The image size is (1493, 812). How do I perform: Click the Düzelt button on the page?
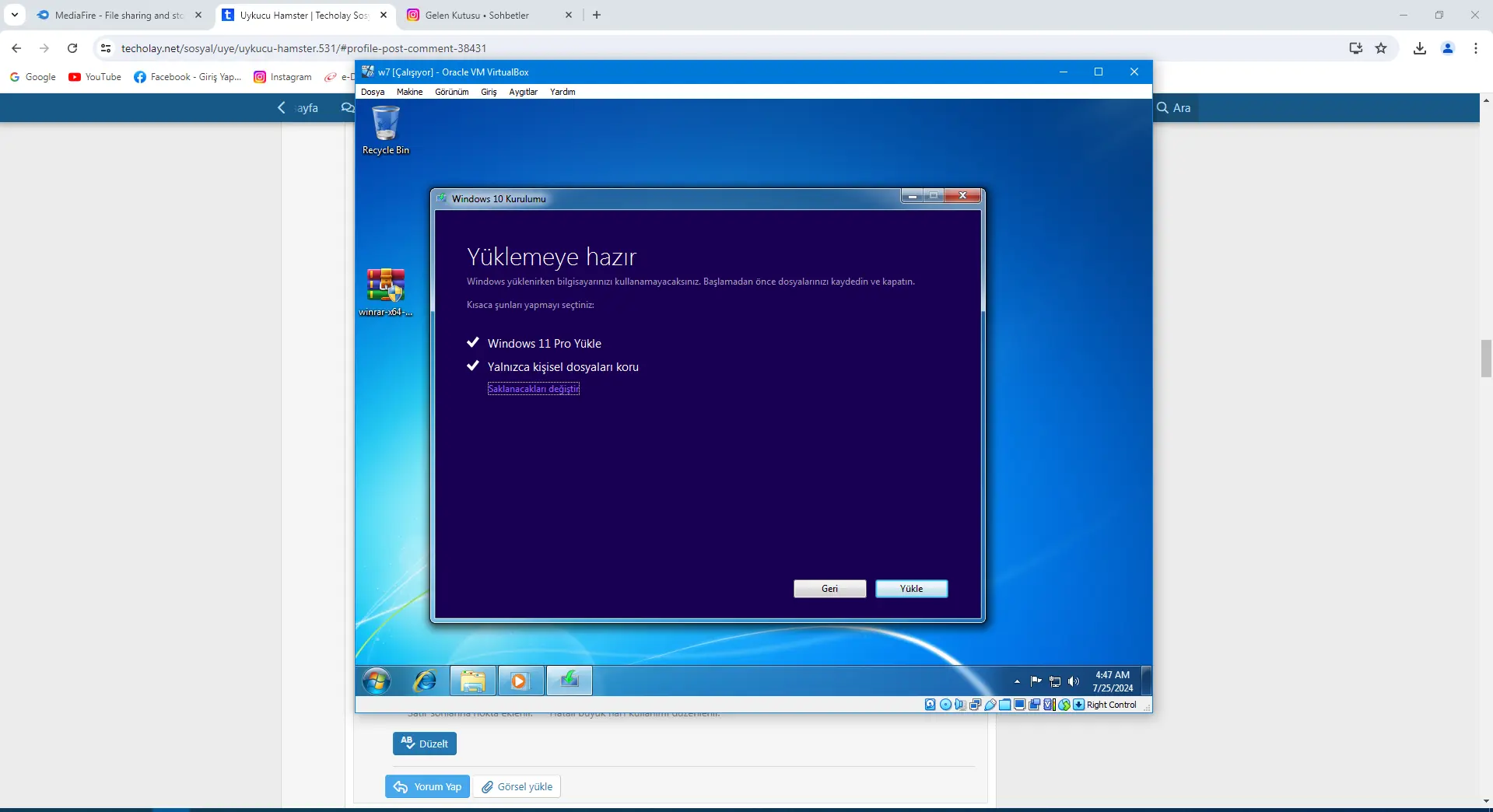[x=425, y=744]
